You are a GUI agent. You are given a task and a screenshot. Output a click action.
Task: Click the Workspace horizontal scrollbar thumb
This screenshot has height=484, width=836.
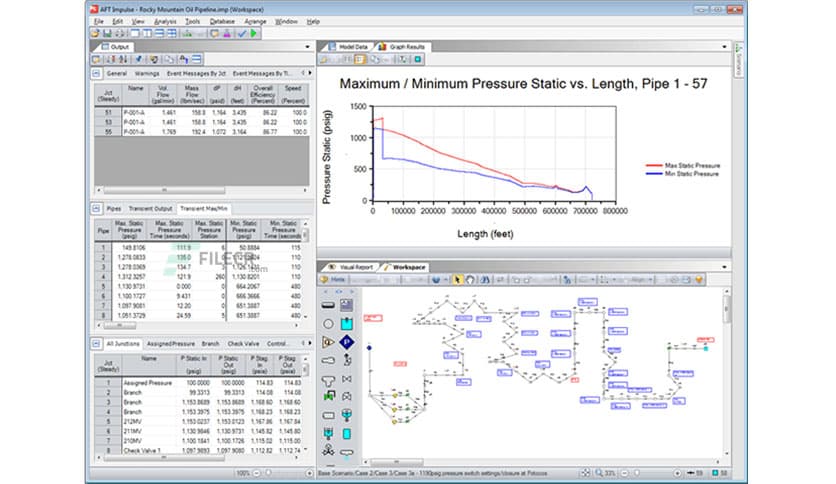pos(397,462)
